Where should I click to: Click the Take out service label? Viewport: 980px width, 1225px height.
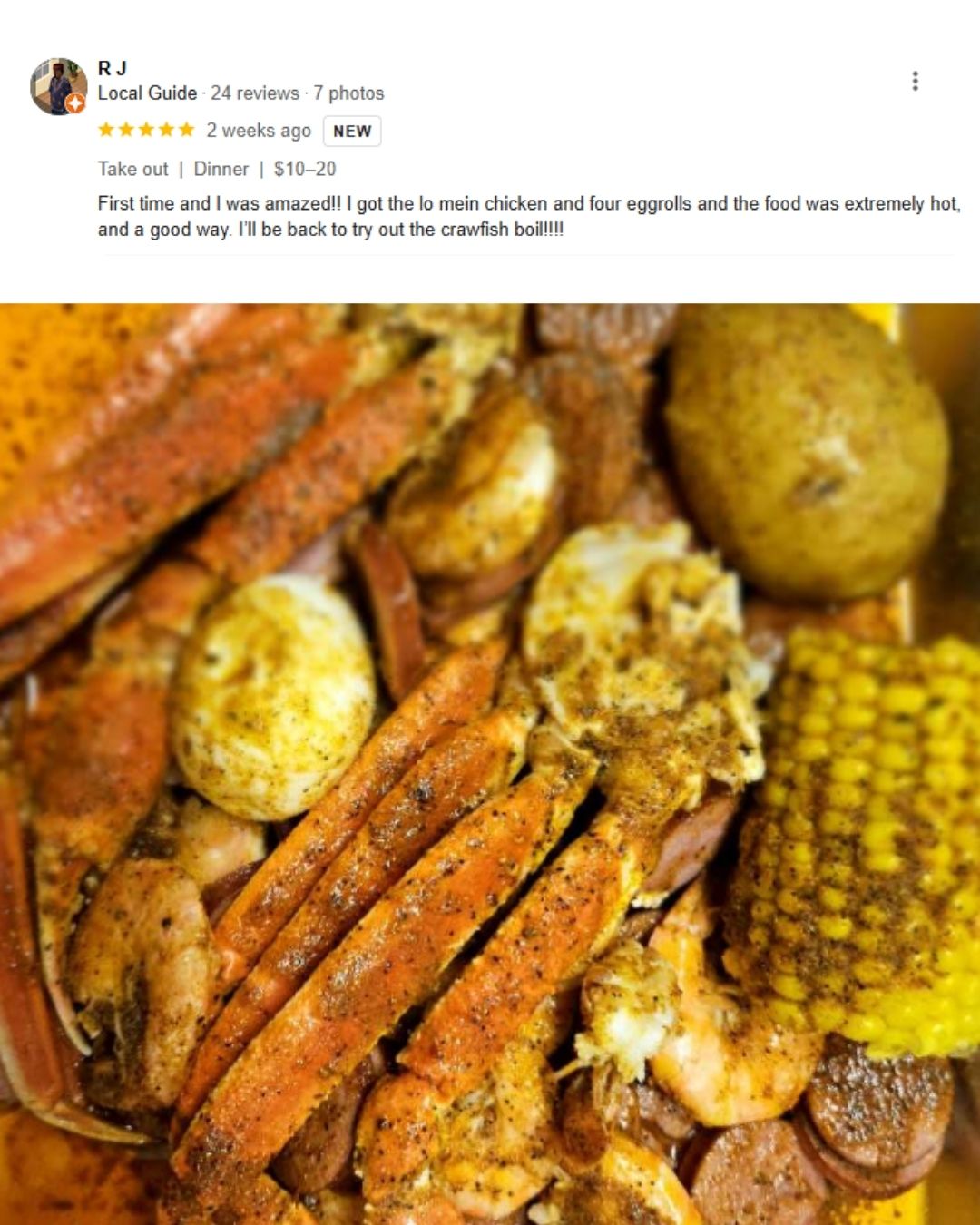click(132, 169)
